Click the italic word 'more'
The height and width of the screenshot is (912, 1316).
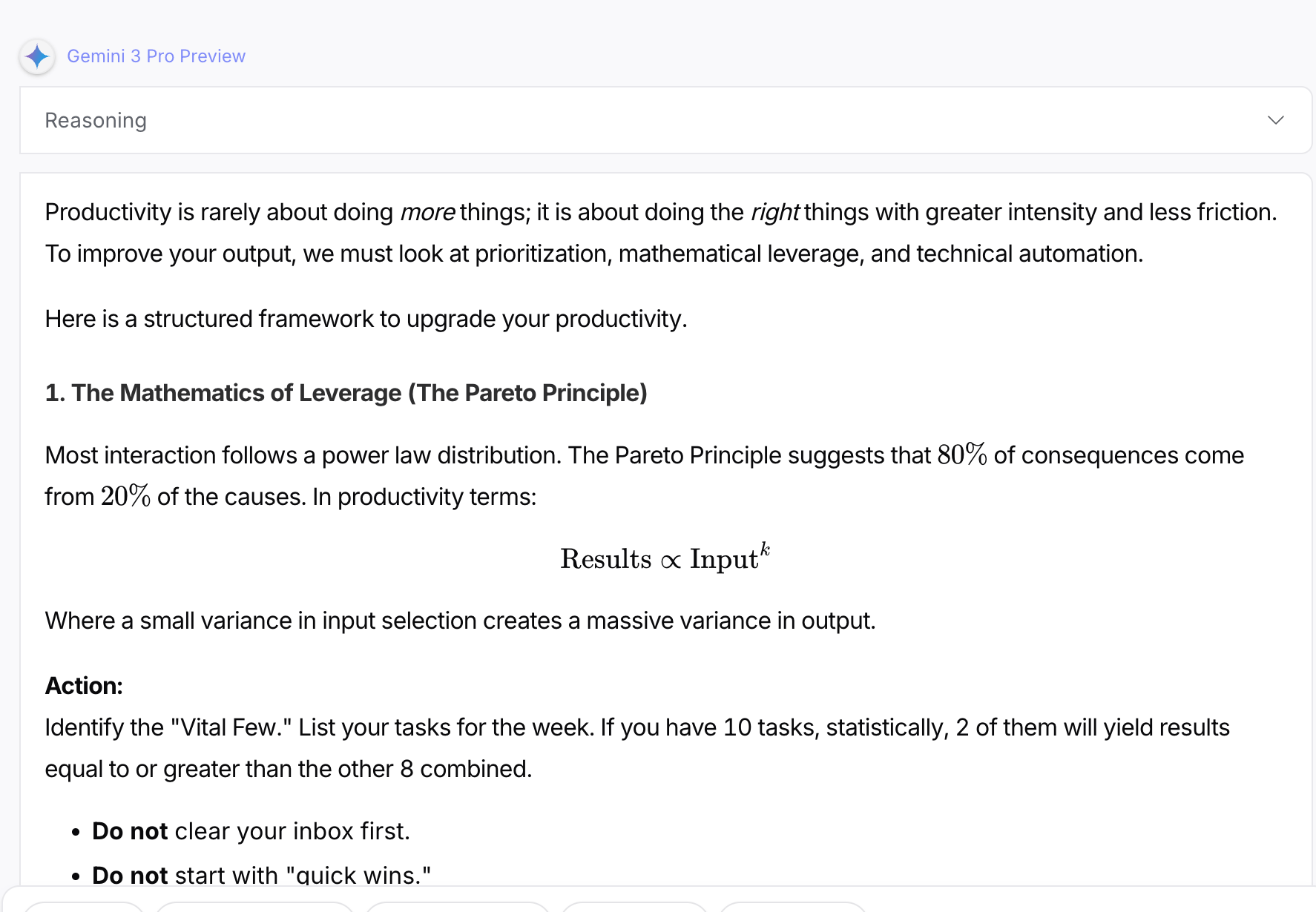427,213
